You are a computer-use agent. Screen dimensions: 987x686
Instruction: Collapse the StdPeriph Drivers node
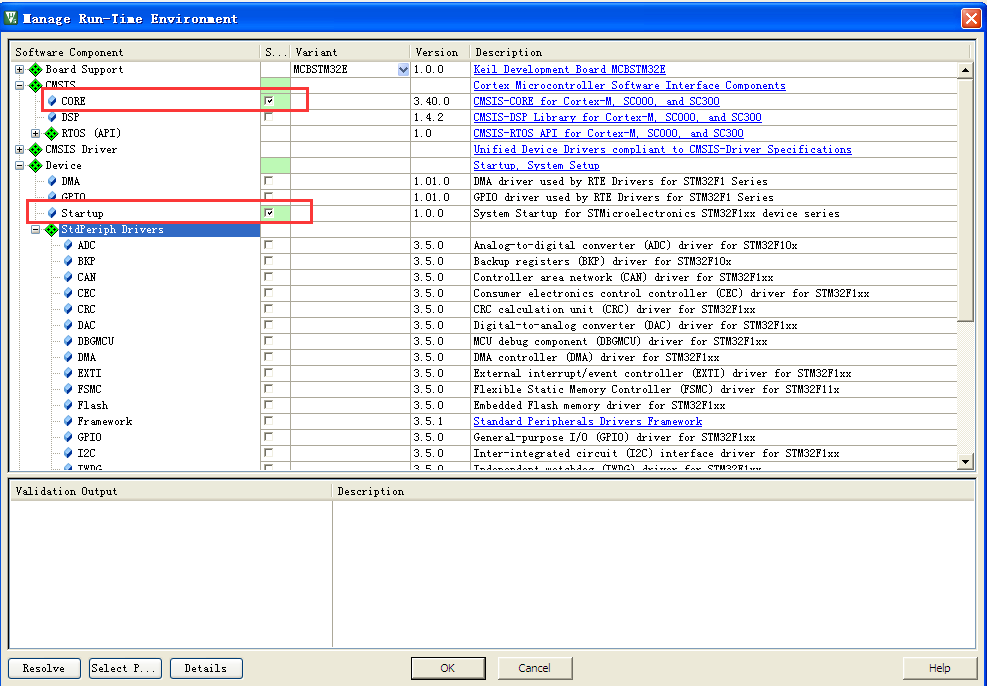36,230
